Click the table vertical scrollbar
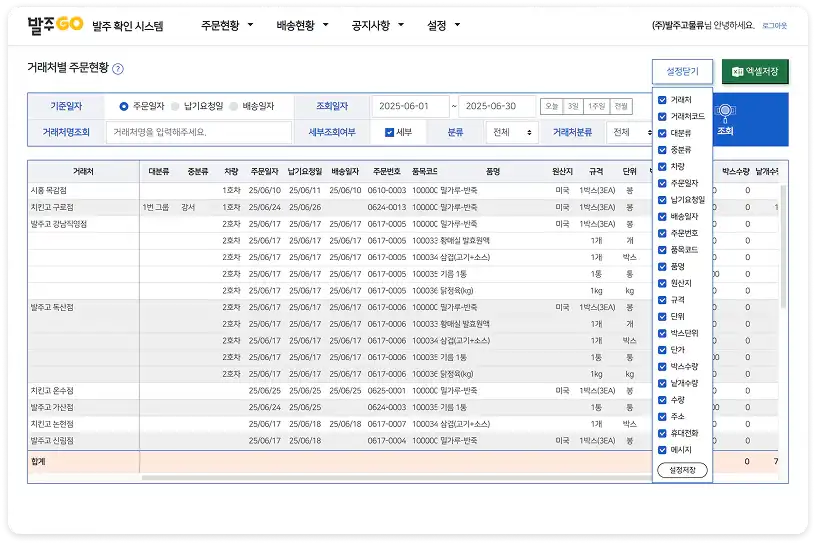This screenshot has width=816, height=544. point(783,247)
